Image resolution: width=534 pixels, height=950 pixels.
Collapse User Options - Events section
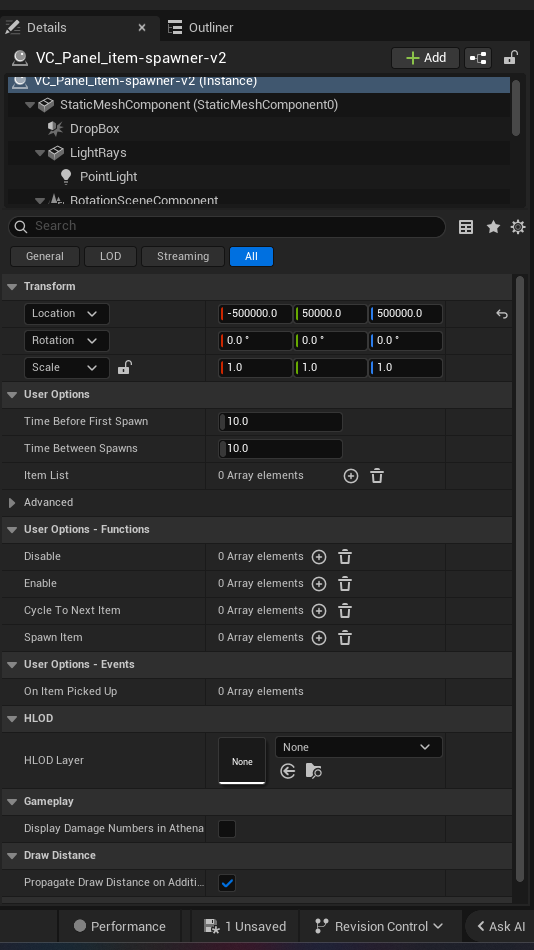click(x=12, y=665)
